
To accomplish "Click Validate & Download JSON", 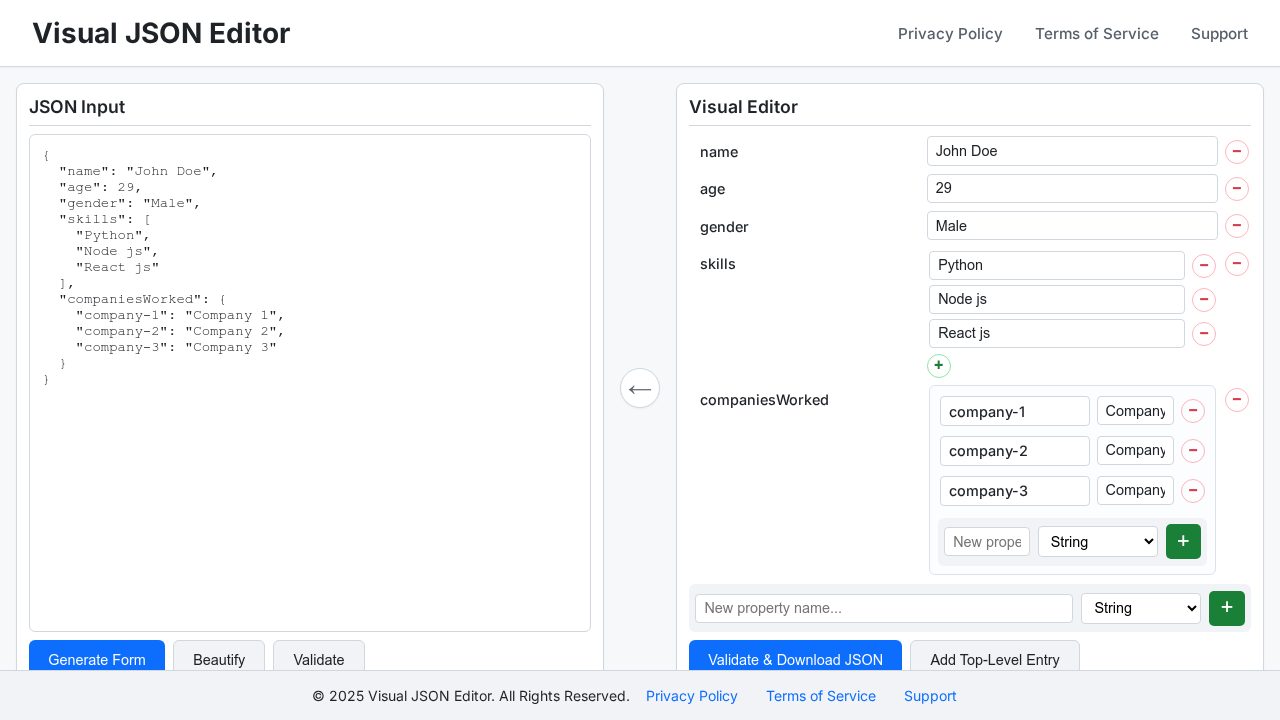I will click(x=795, y=660).
